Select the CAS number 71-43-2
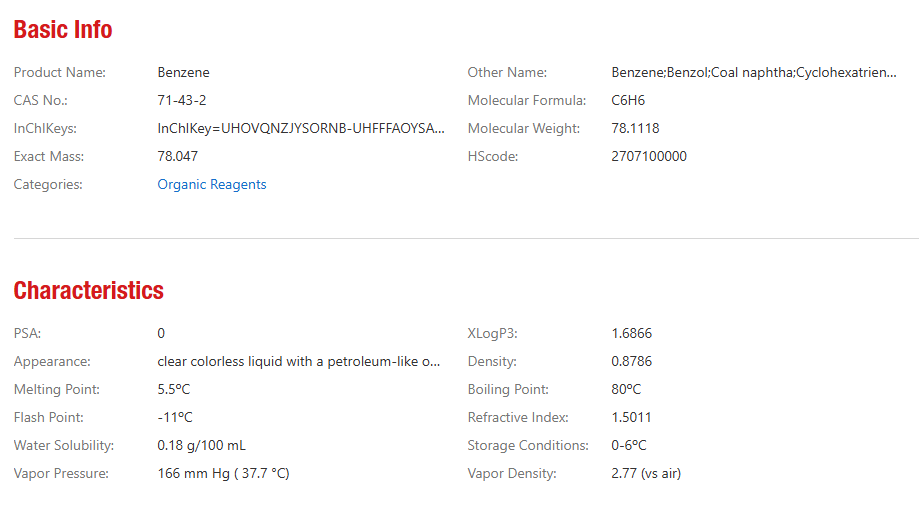The width and height of the screenshot is (919, 511). [x=182, y=100]
